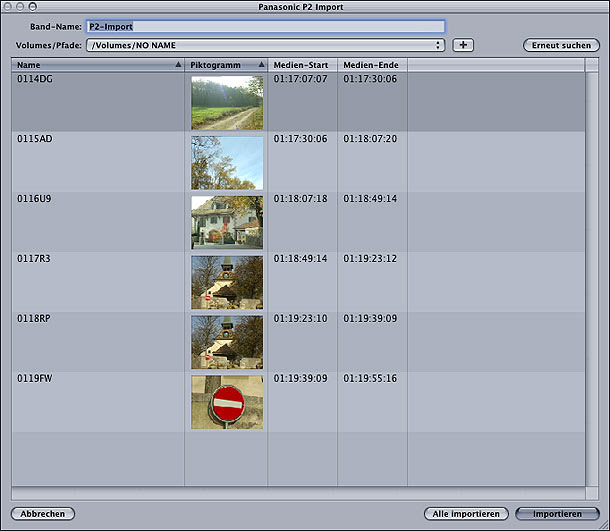
Task: Select the no-entry sign thumbnail of 0119FW
Action: click(227, 402)
